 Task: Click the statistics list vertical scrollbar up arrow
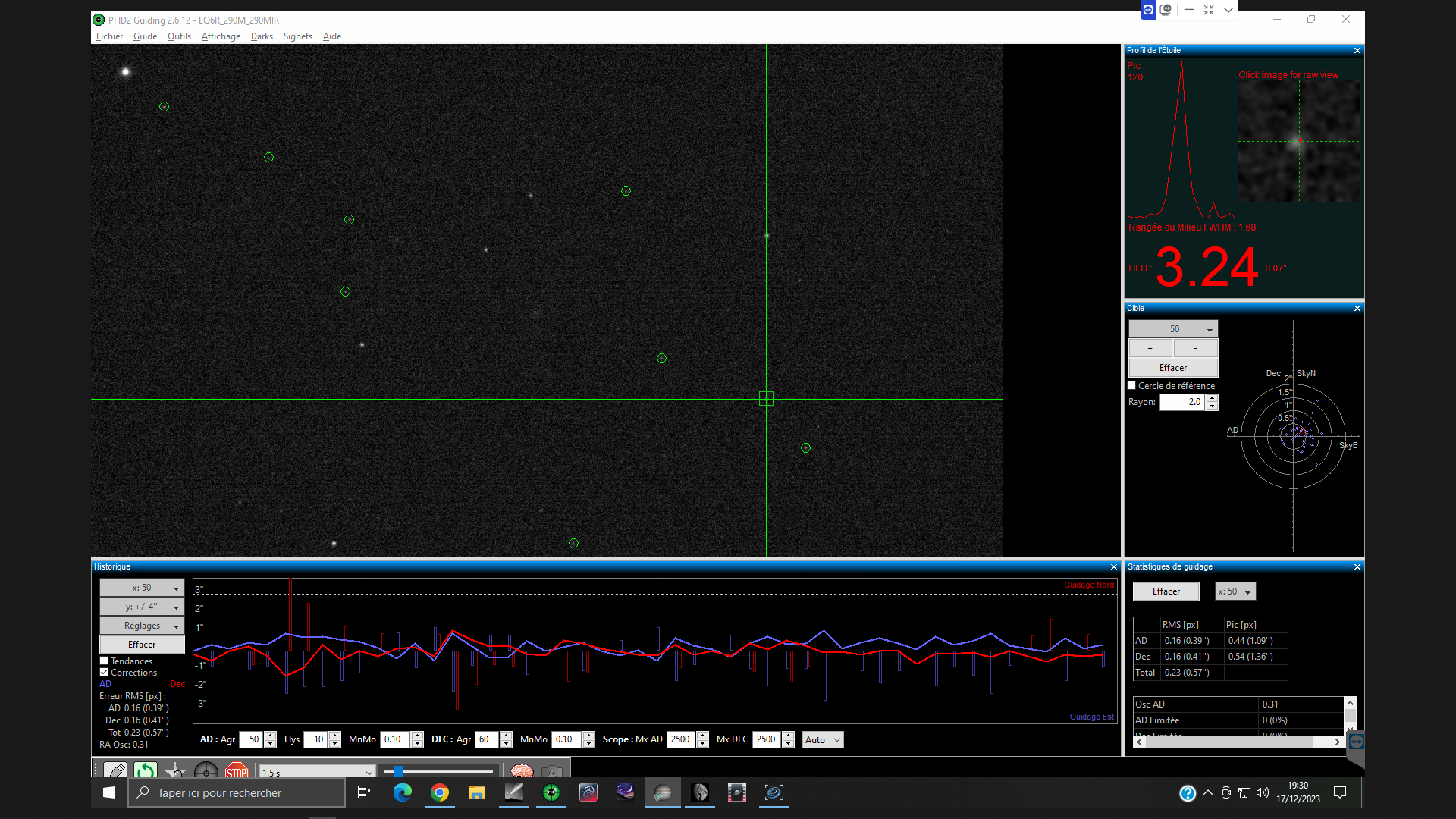(1351, 703)
